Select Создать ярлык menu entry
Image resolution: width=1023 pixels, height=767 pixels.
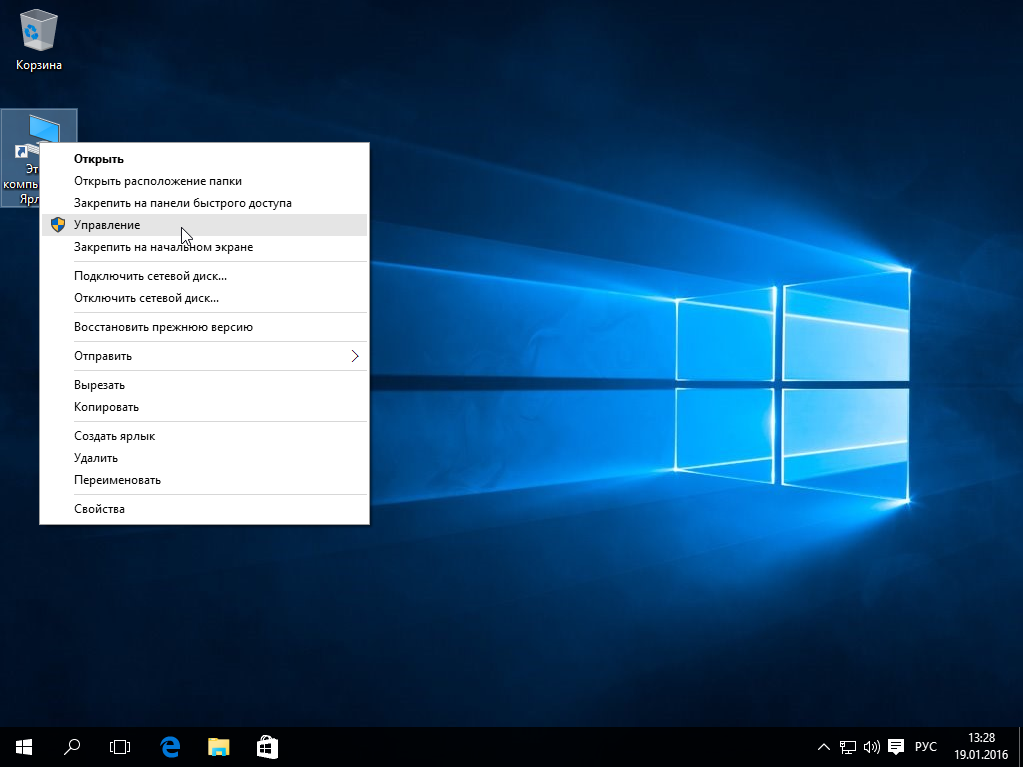point(114,436)
